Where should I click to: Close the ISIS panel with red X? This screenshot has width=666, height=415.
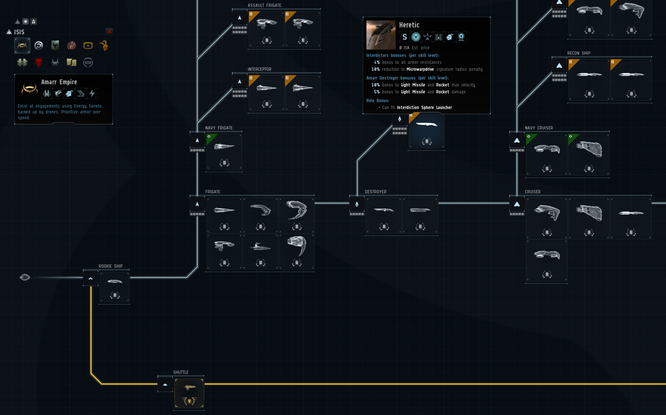click(x=109, y=31)
